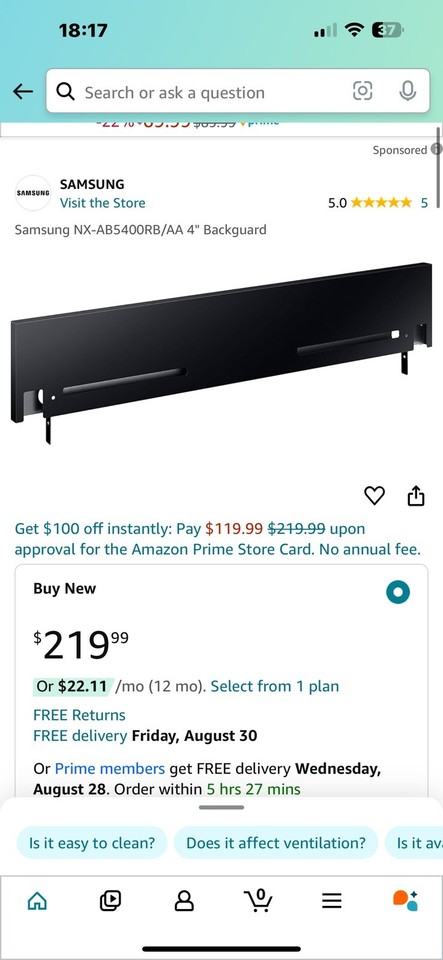Tap the share icon
Screen dimensions: 443x960
pyautogui.click(x=415, y=496)
